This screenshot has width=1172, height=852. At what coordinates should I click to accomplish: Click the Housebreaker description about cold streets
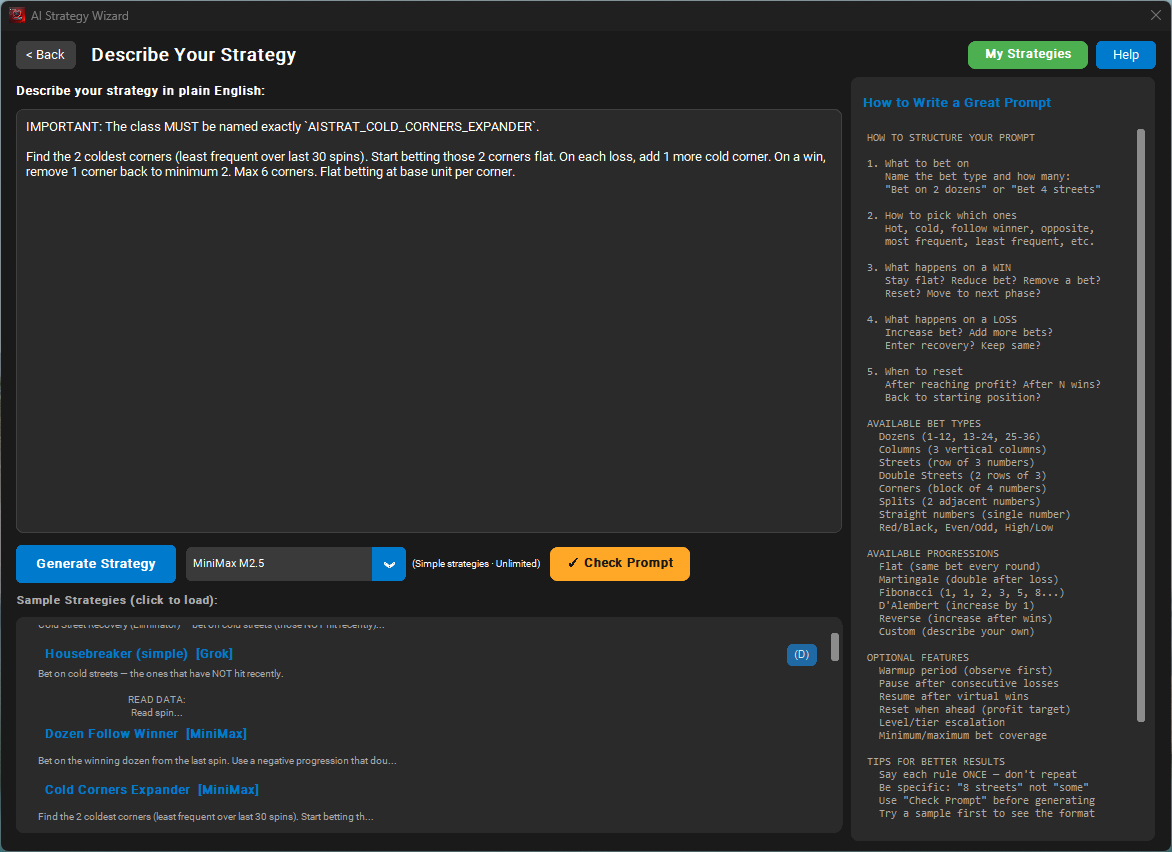click(160, 674)
